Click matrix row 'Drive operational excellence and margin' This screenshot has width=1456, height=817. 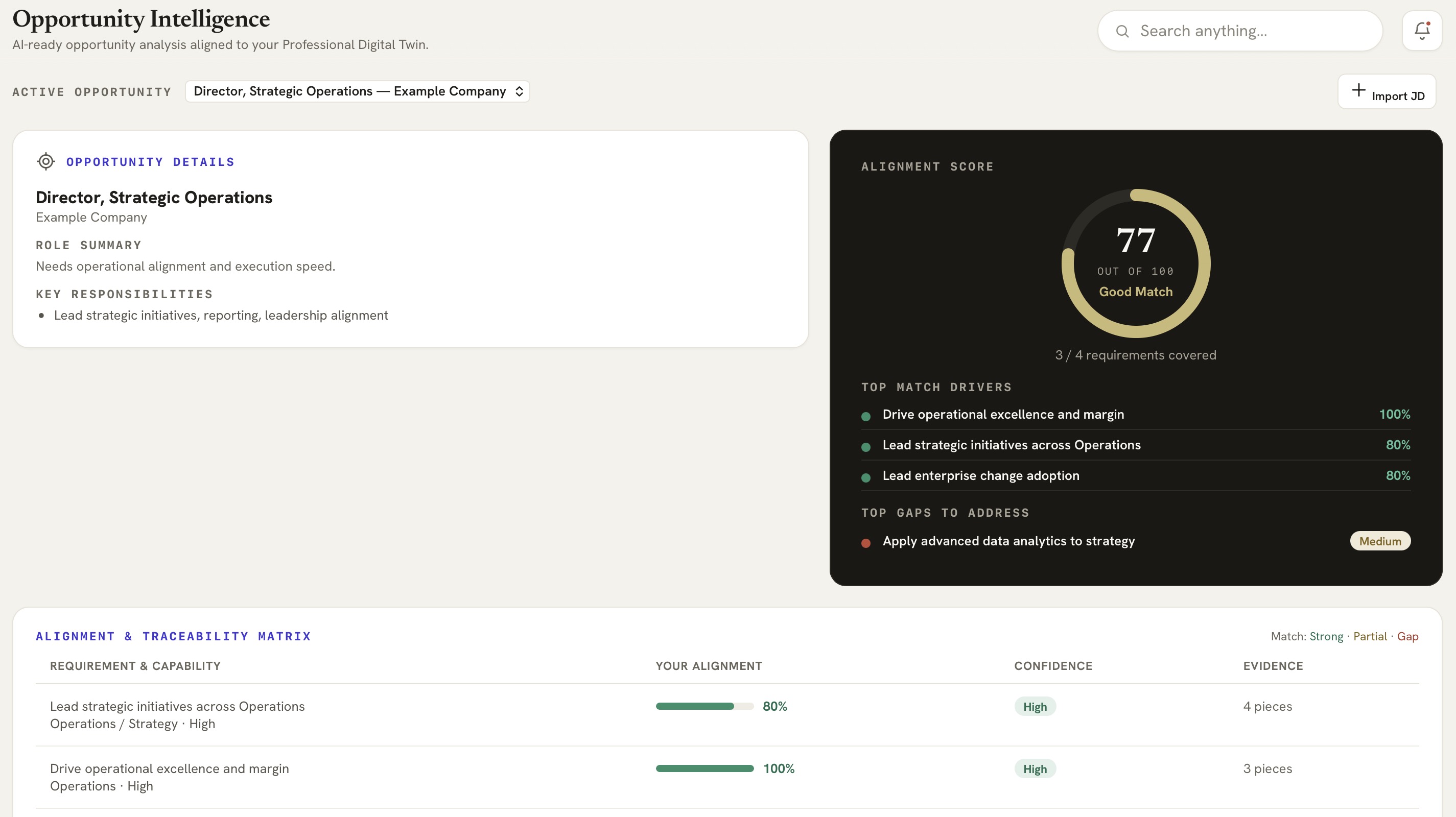click(x=727, y=777)
